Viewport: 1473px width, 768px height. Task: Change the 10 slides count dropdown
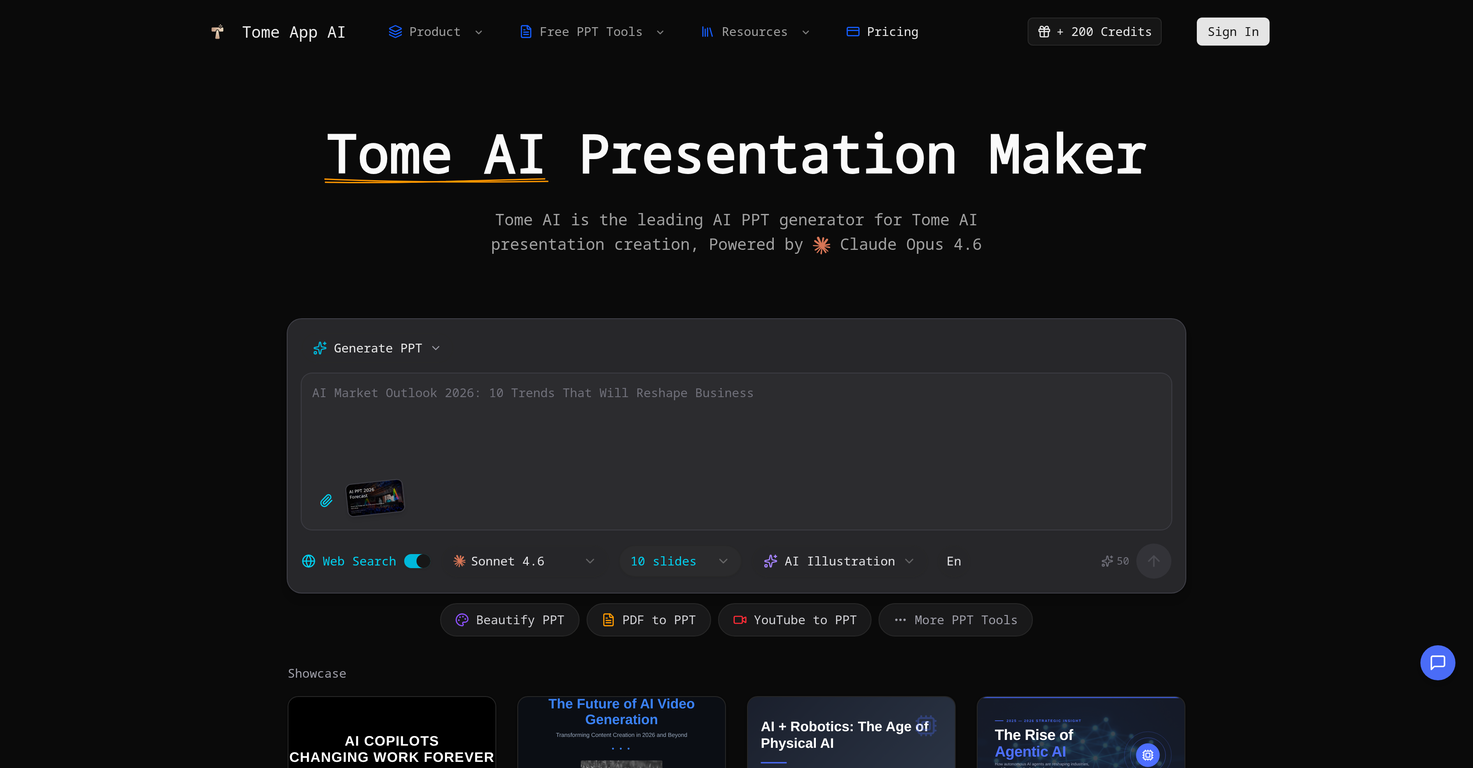[x=679, y=561]
